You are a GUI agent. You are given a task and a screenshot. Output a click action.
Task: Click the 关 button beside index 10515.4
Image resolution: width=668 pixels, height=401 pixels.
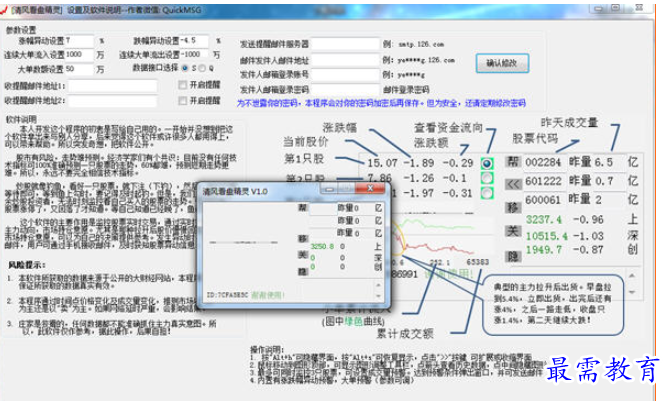coord(513,231)
